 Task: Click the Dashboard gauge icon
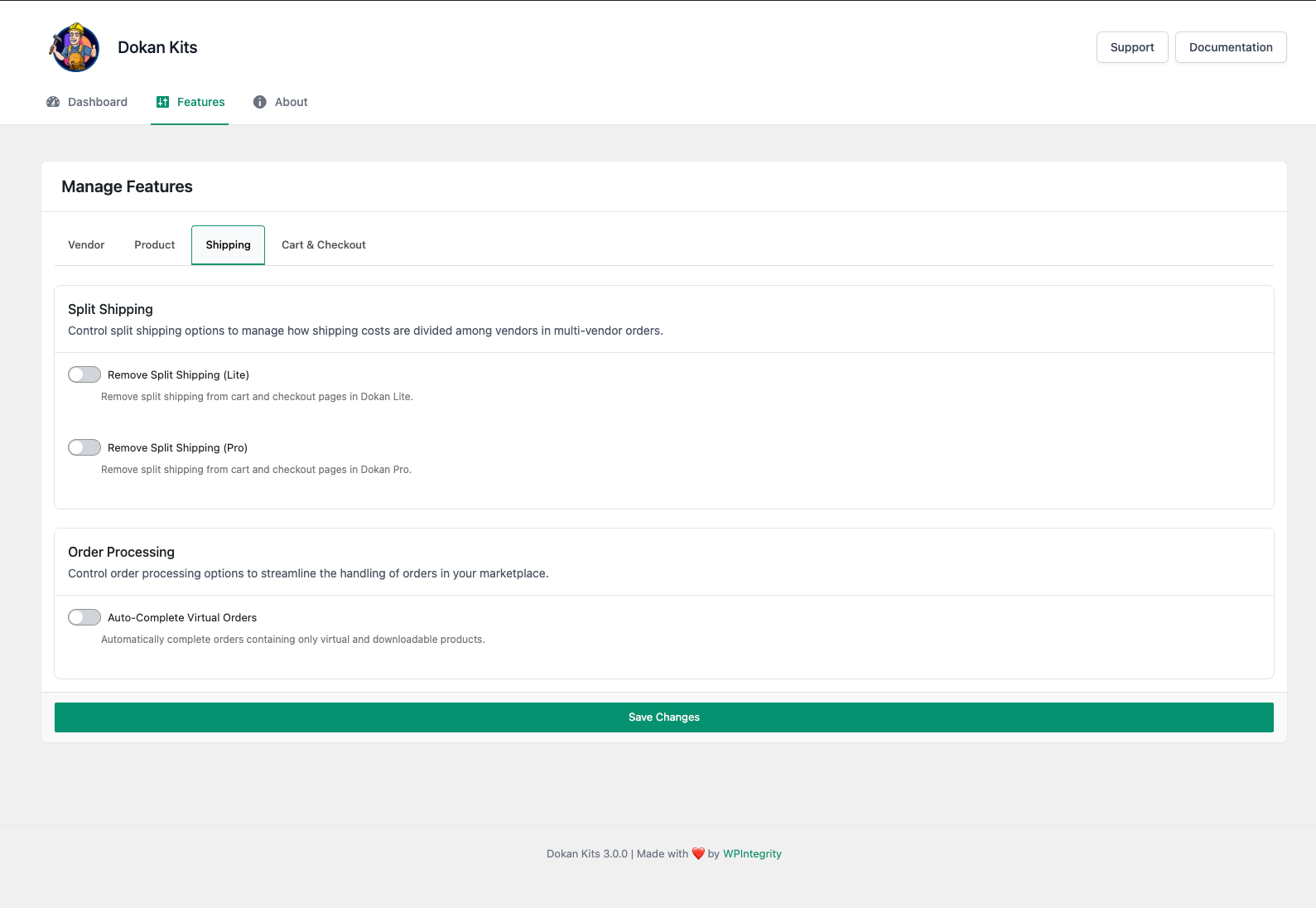pyautogui.click(x=53, y=102)
